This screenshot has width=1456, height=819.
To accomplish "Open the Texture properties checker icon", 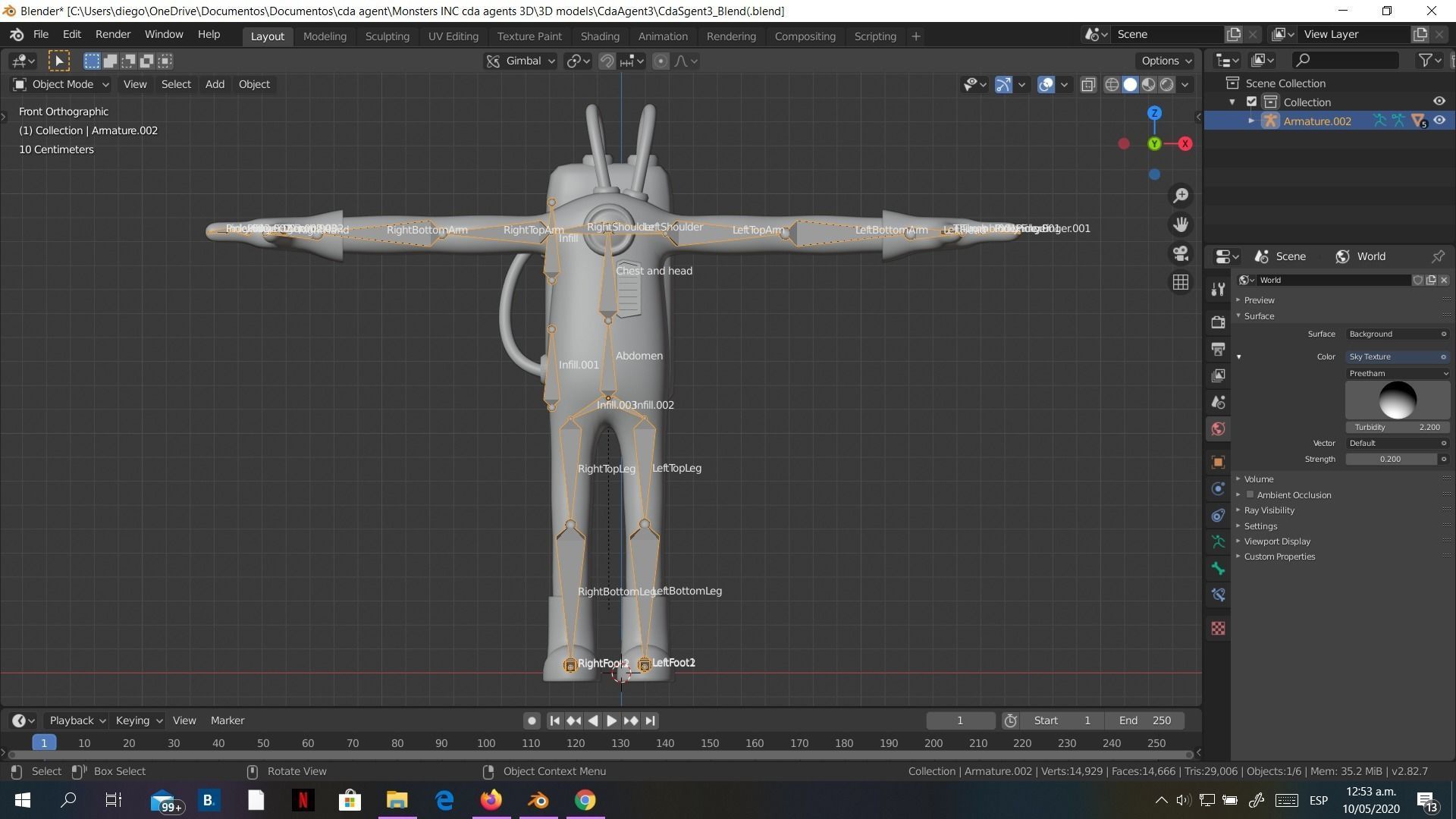I will click(x=1218, y=629).
